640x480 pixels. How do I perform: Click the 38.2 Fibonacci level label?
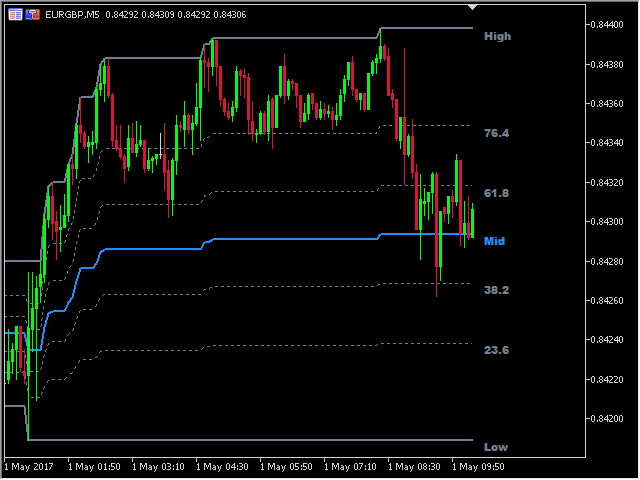pos(496,290)
